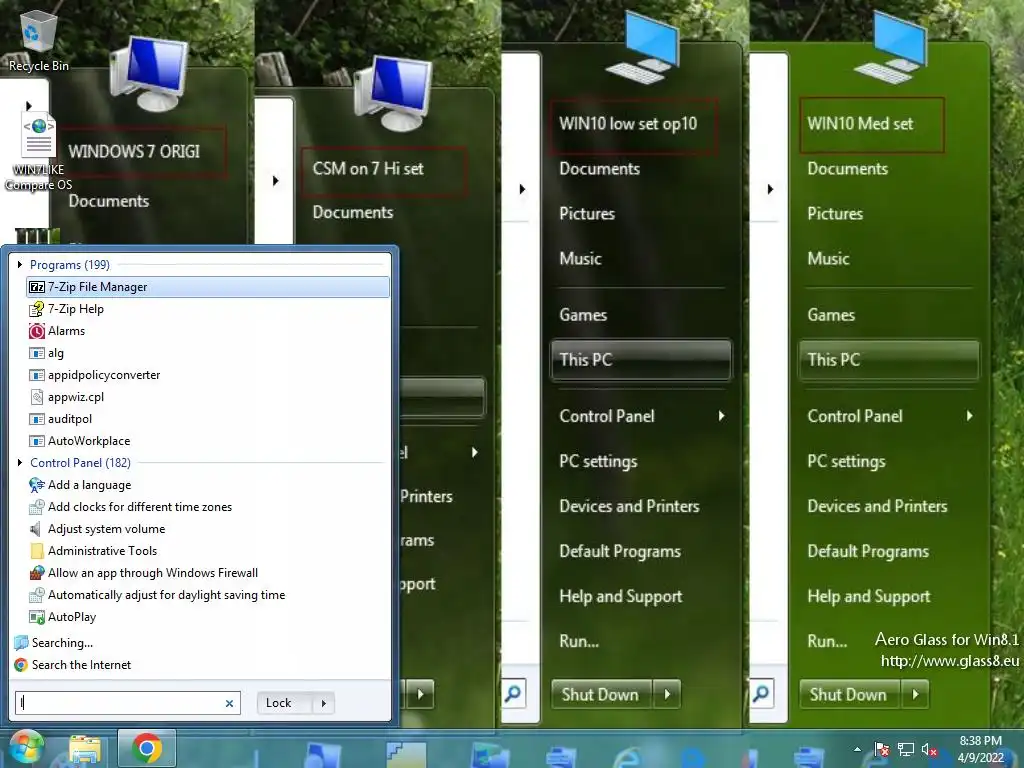Image resolution: width=1024 pixels, height=768 pixels.
Task: Click the Windows Firewall allow-app icon
Action: (37, 573)
